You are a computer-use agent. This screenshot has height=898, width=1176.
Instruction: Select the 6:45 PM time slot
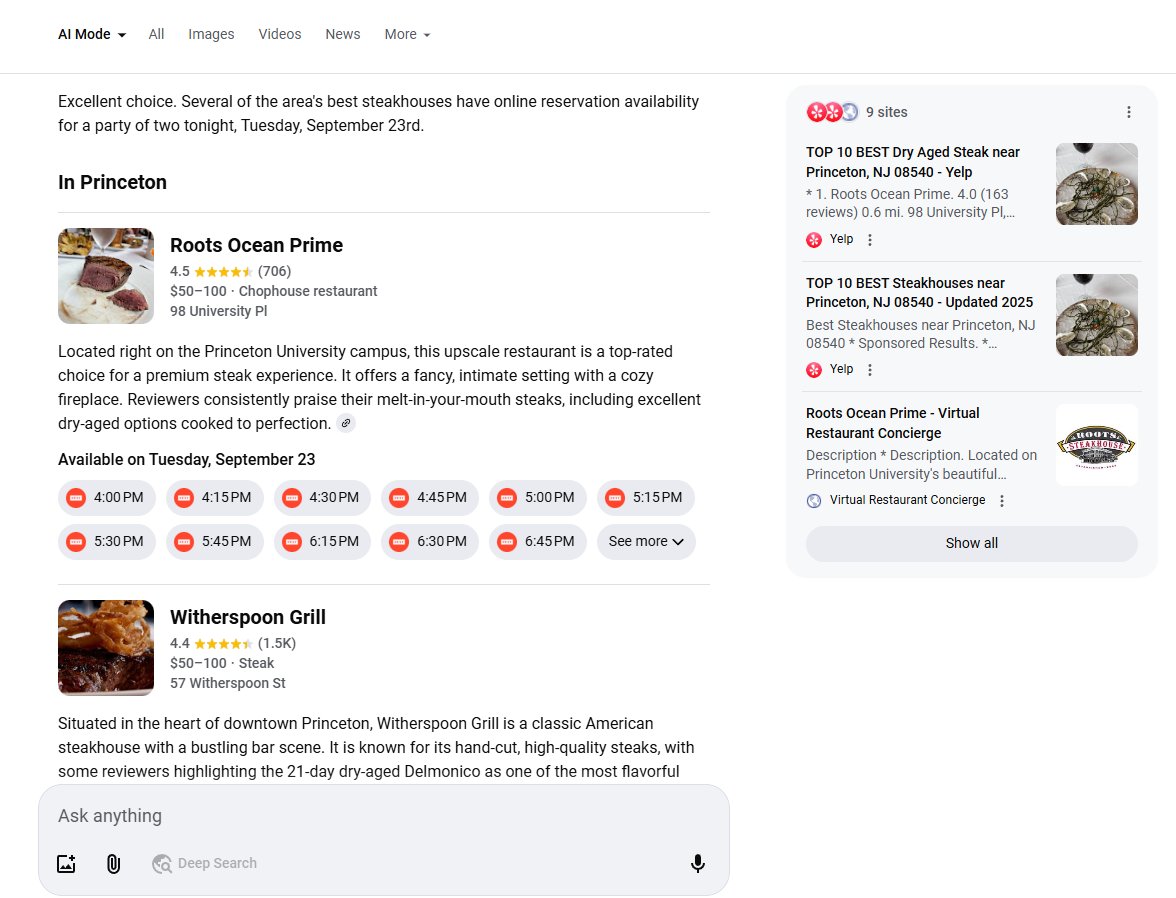point(537,541)
